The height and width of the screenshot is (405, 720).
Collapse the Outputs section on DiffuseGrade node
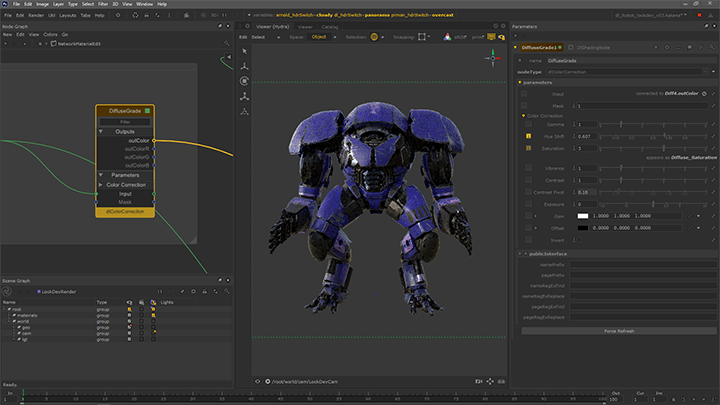pos(100,131)
